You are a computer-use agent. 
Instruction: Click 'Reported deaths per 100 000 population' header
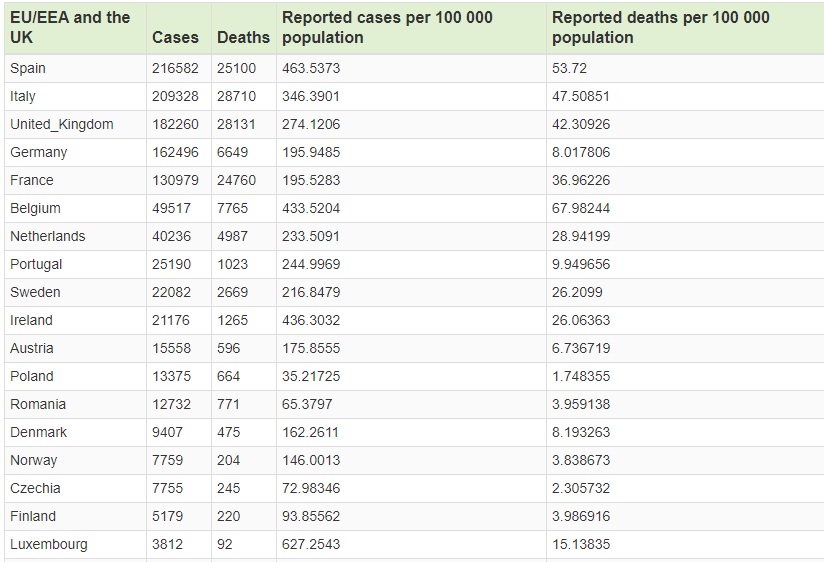point(661,27)
